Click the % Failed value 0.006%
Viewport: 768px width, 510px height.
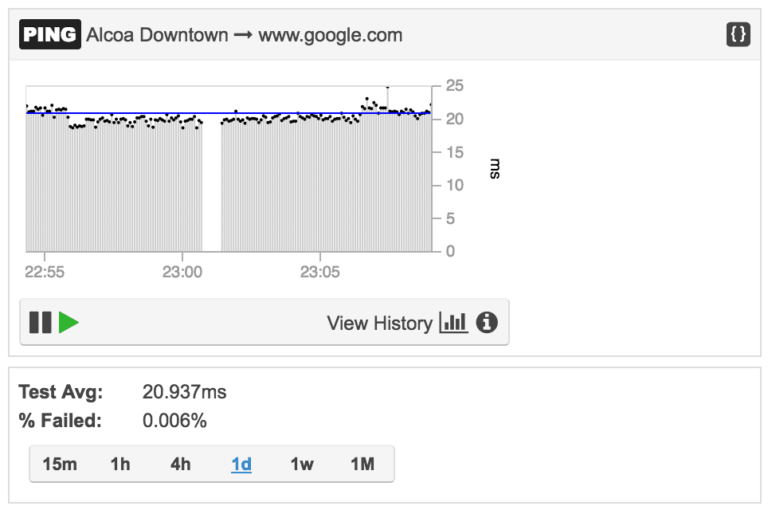175,421
